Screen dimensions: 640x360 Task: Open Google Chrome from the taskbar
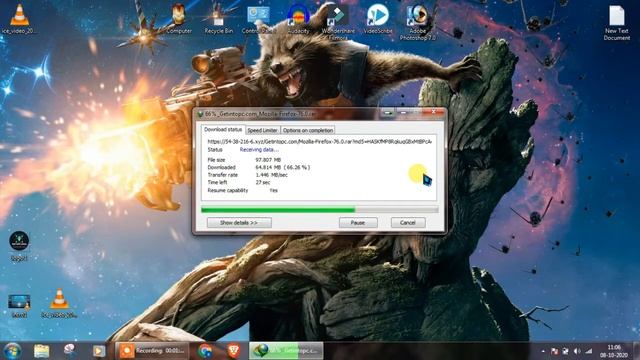click(x=205, y=351)
